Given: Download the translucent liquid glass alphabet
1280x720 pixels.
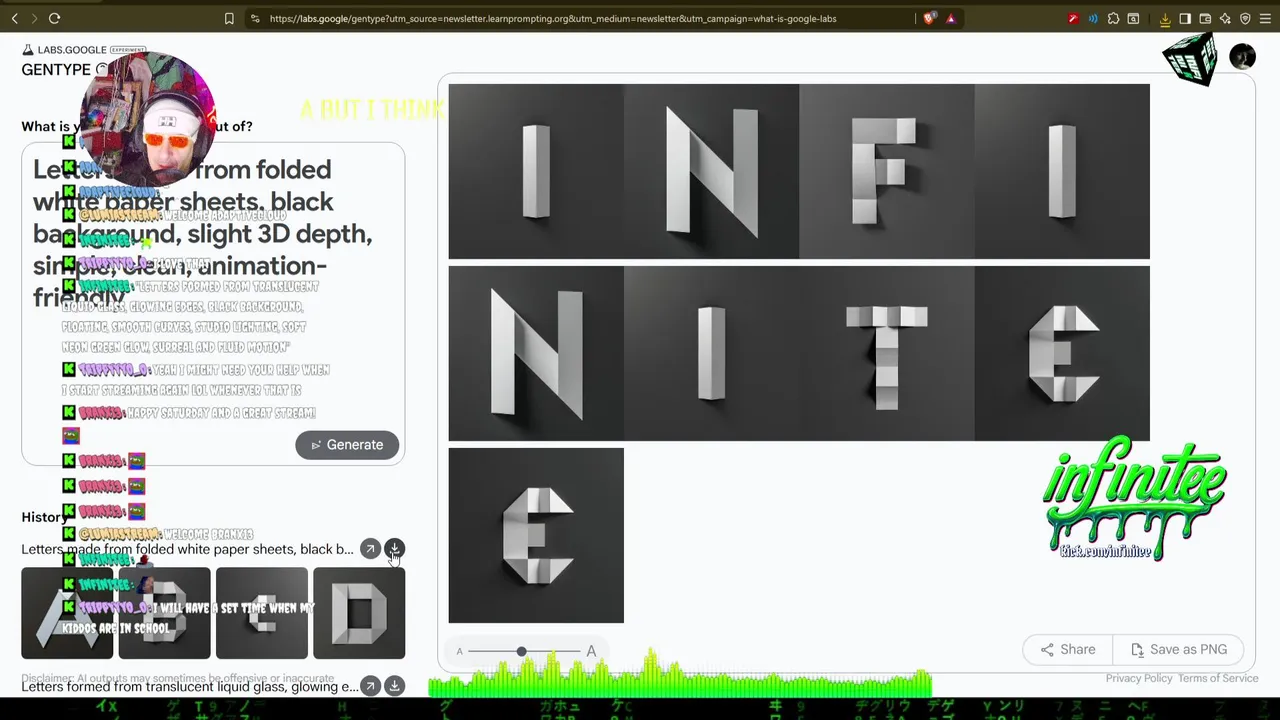Looking at the screenshot, I should [395, 686].
